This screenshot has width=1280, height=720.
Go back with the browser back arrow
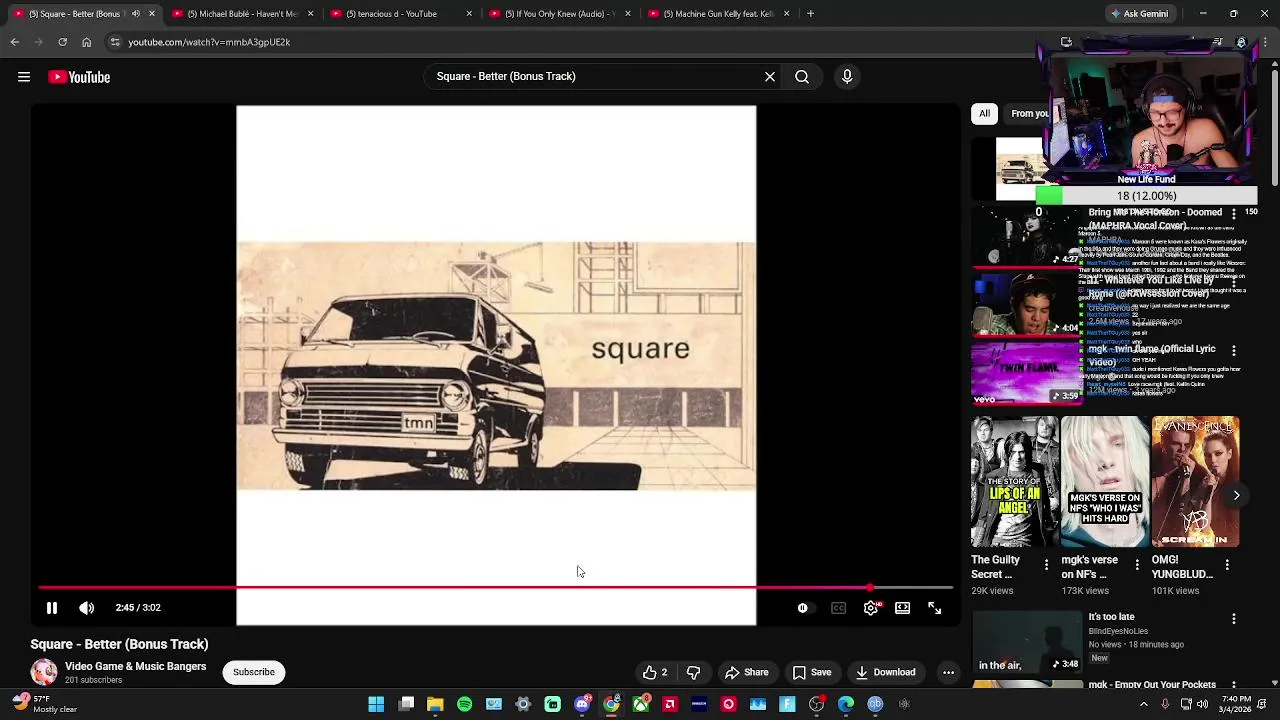15,42
